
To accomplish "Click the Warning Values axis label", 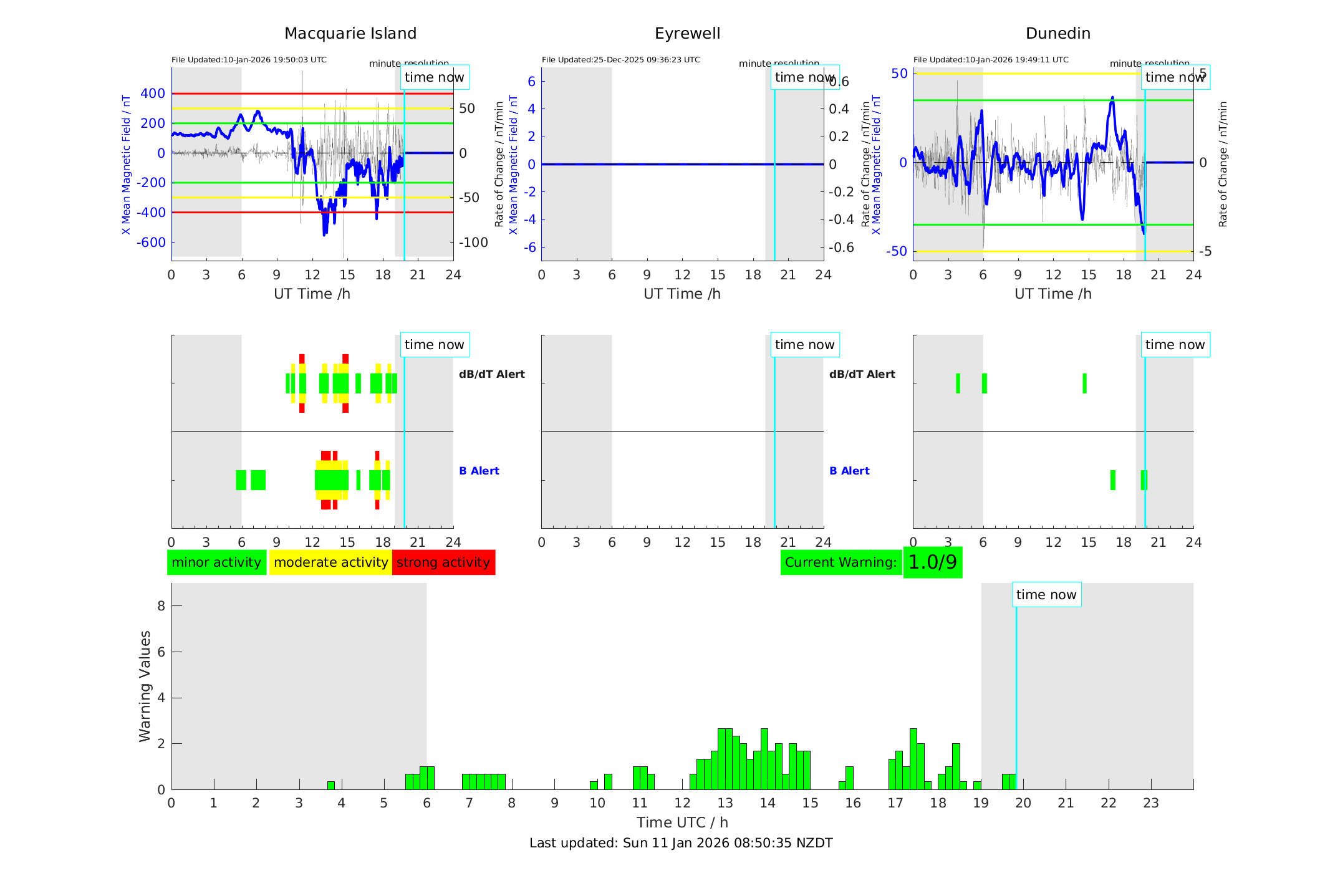I will click(x=145, y=686).
